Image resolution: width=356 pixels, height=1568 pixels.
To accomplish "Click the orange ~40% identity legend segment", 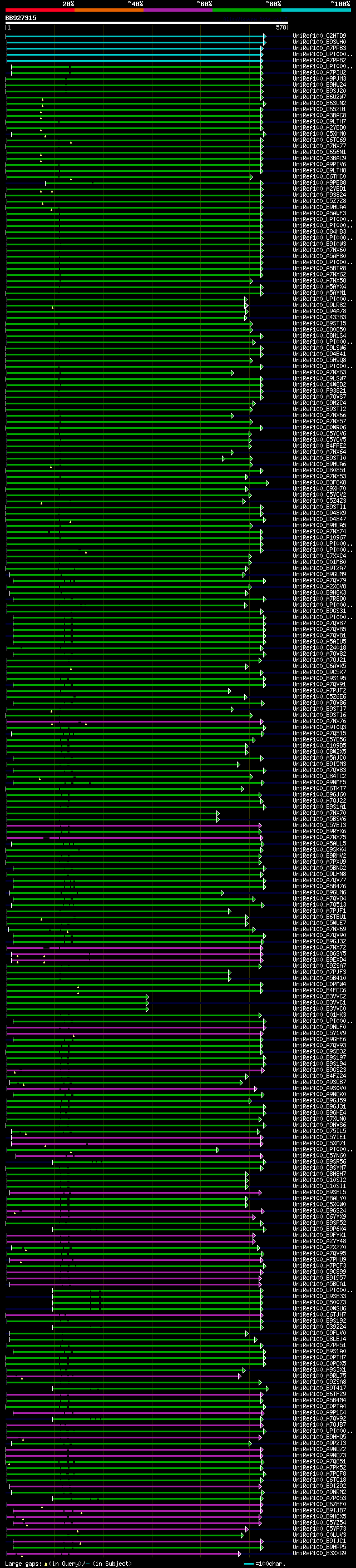I will pyautogui.click(x=109, y=11).
